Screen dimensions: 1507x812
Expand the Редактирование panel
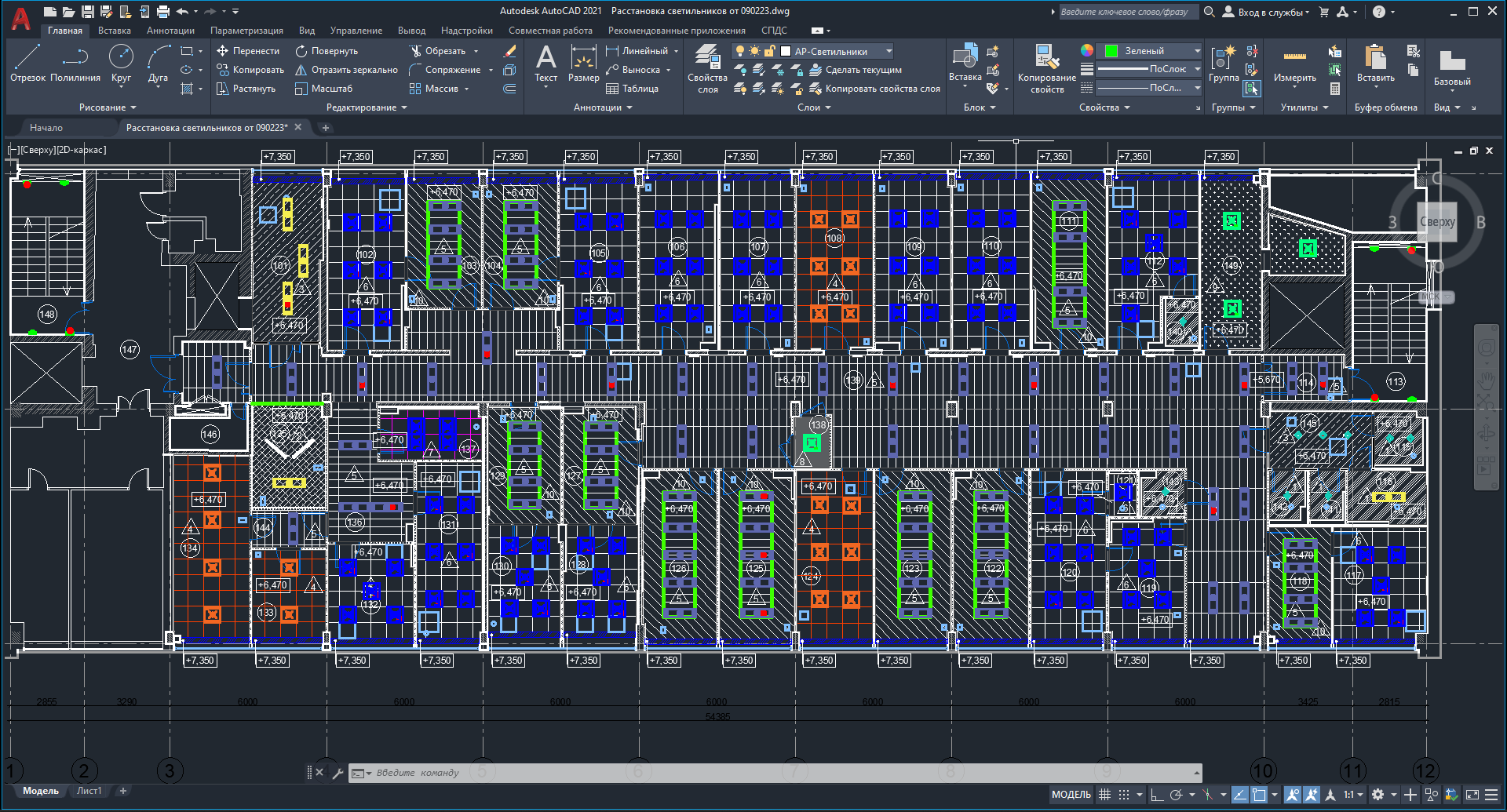[x=367, y=107]
